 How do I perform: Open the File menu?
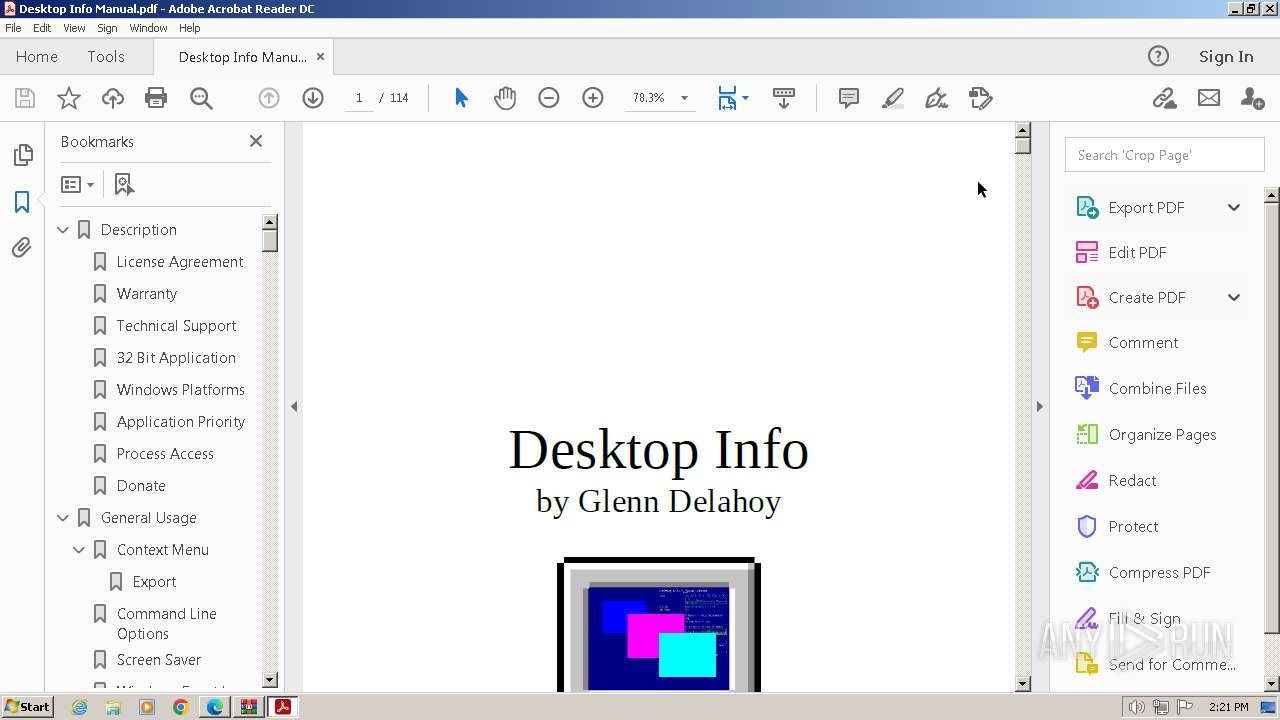13,28
